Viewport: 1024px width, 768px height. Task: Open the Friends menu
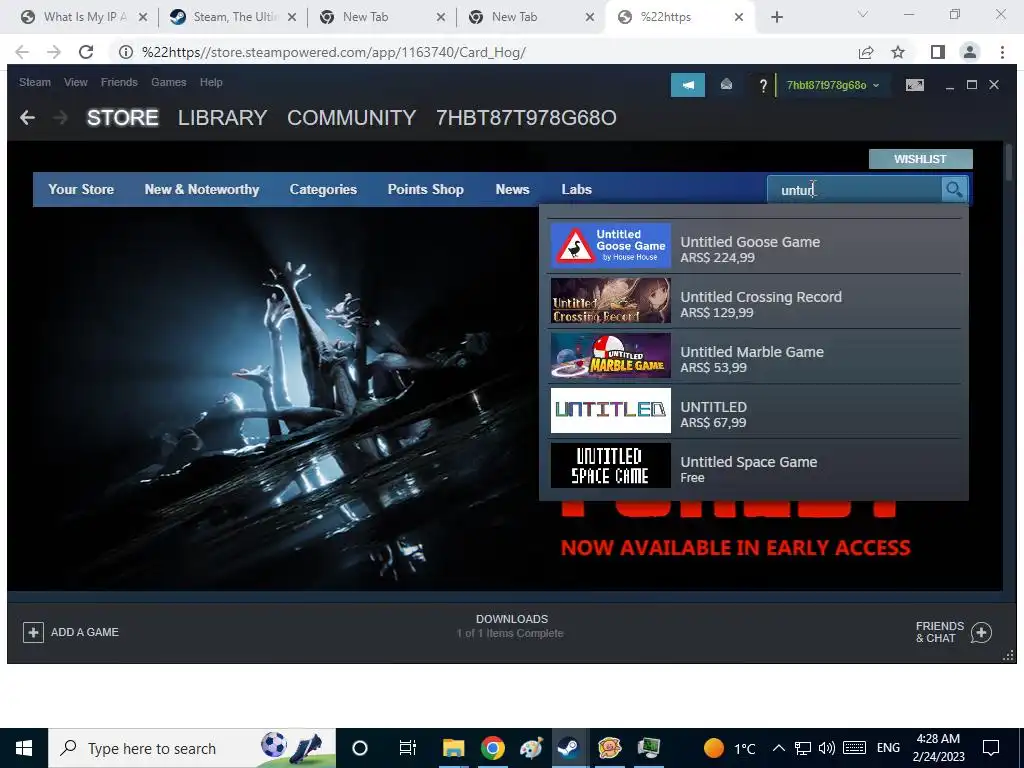119,82
